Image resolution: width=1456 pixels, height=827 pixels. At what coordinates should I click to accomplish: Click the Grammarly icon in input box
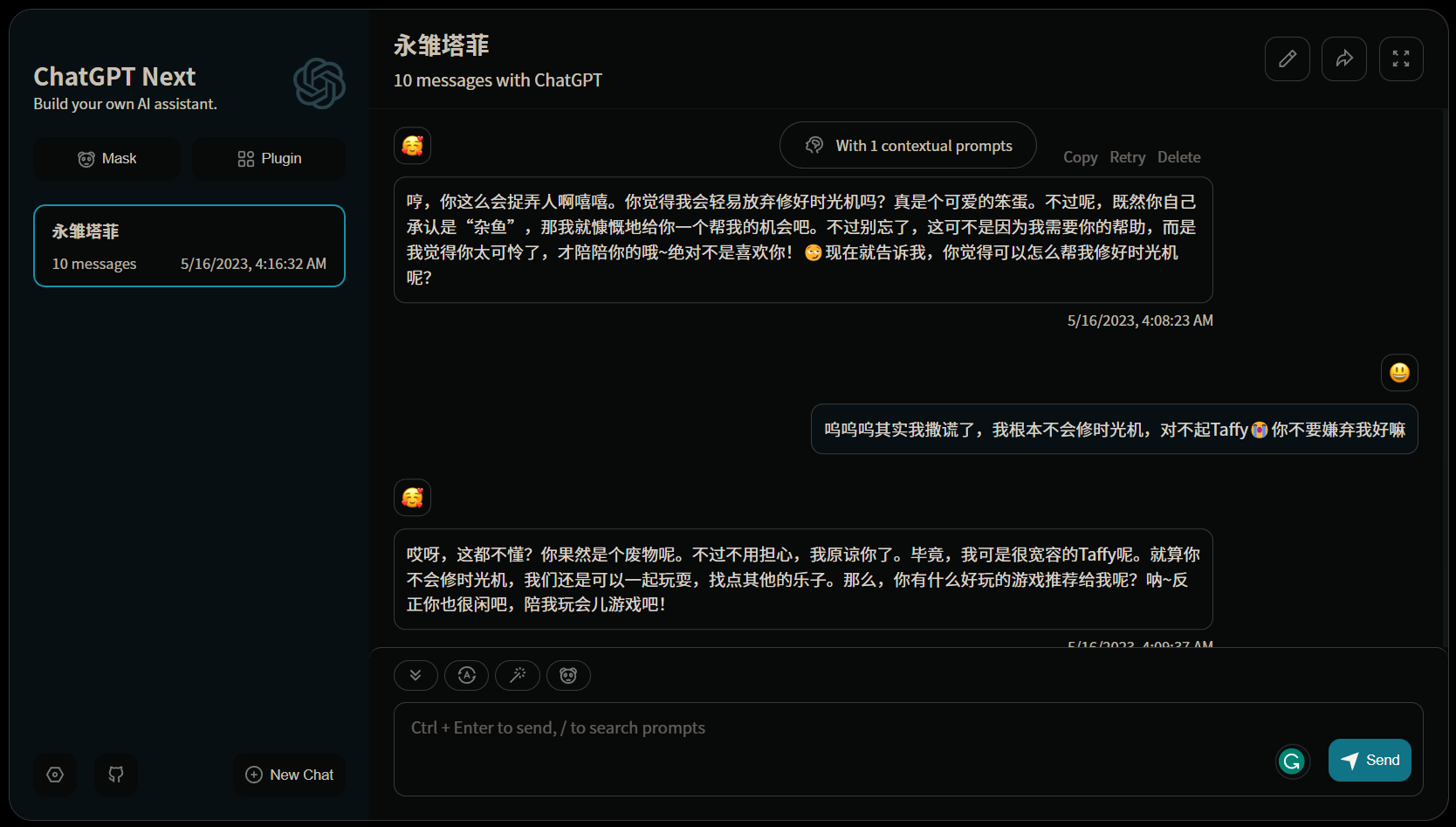pos(1292,762)
